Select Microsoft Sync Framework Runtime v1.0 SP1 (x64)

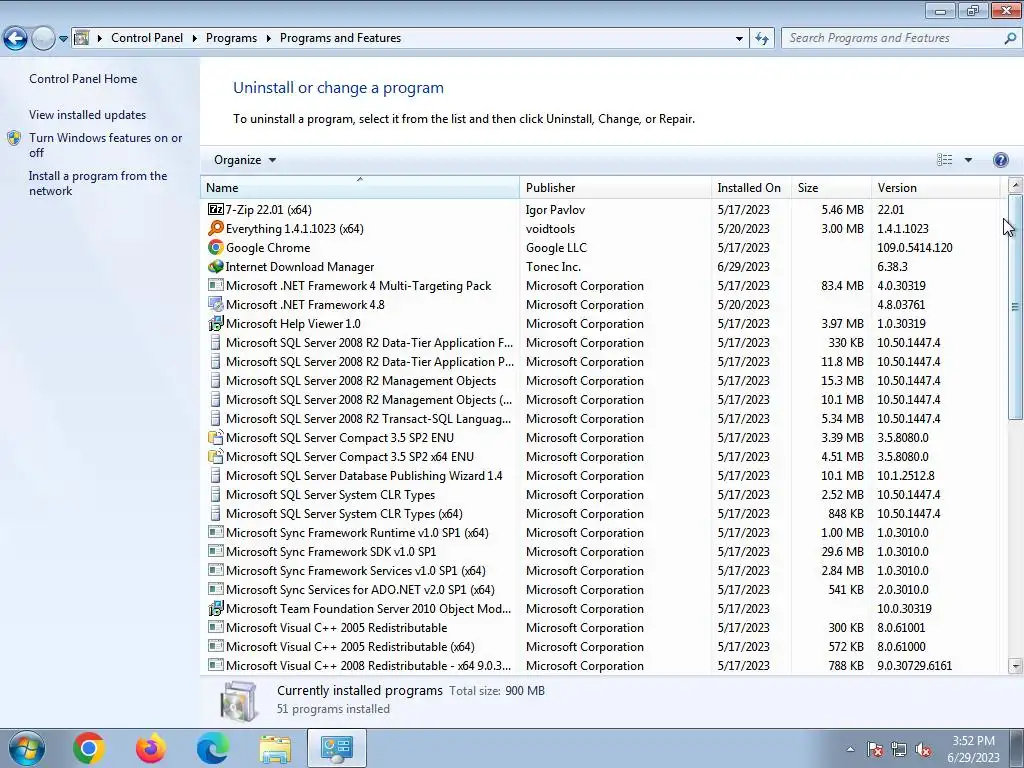[x=600, y=533]
